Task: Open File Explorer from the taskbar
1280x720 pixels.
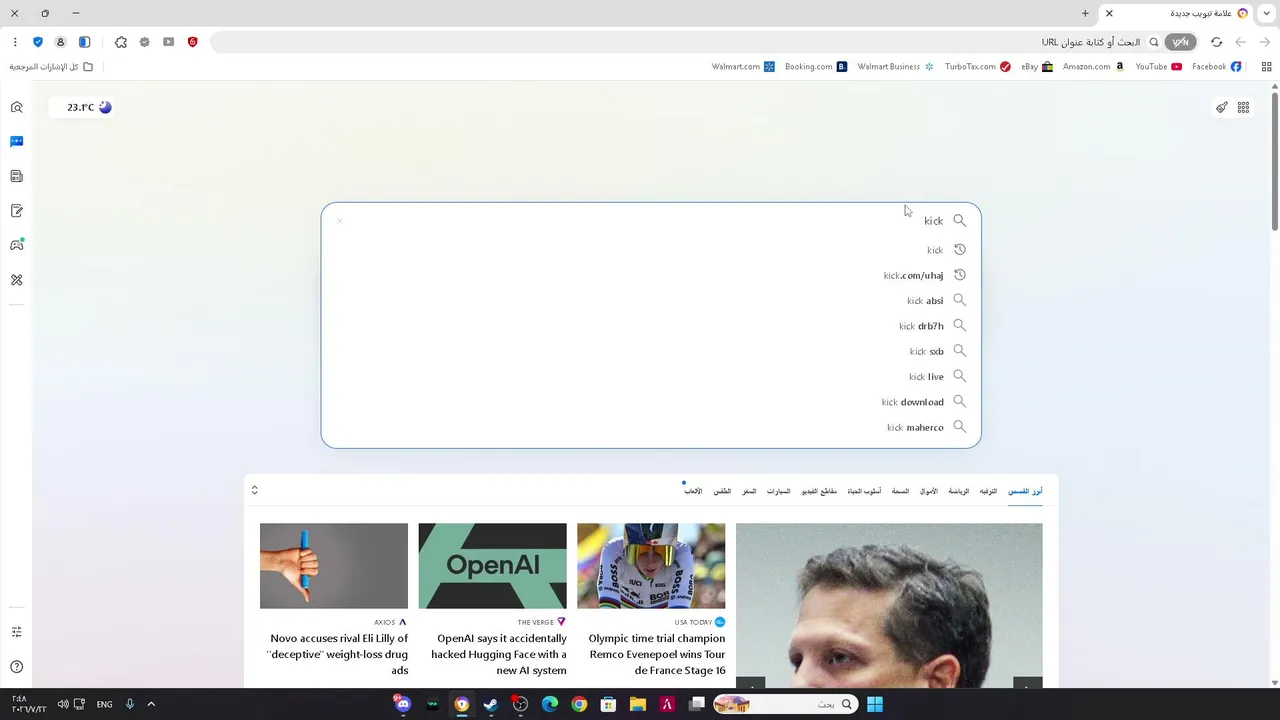Action: click(637, 704)
